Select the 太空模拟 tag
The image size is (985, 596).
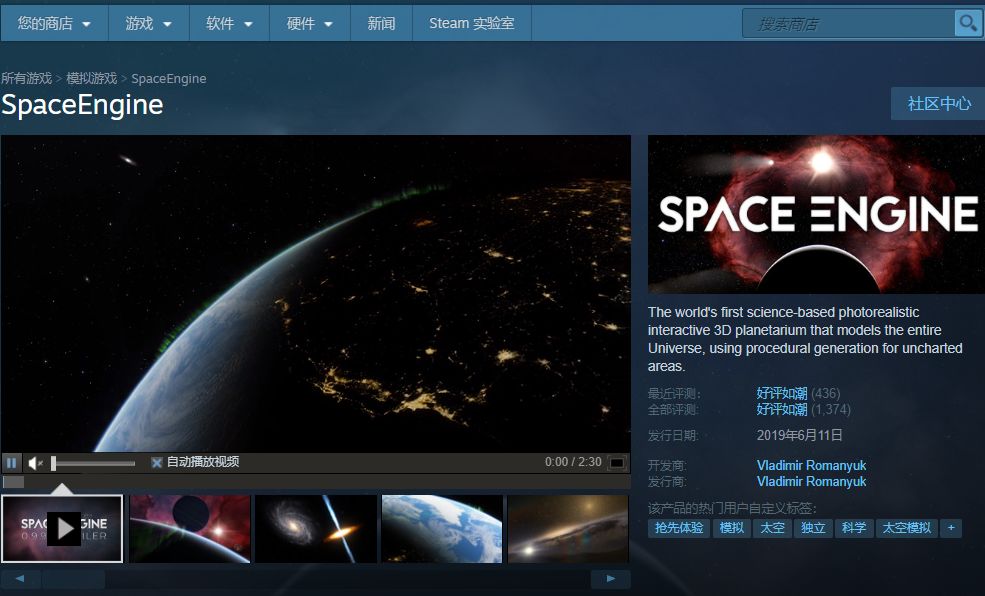(x=906, y=528)
